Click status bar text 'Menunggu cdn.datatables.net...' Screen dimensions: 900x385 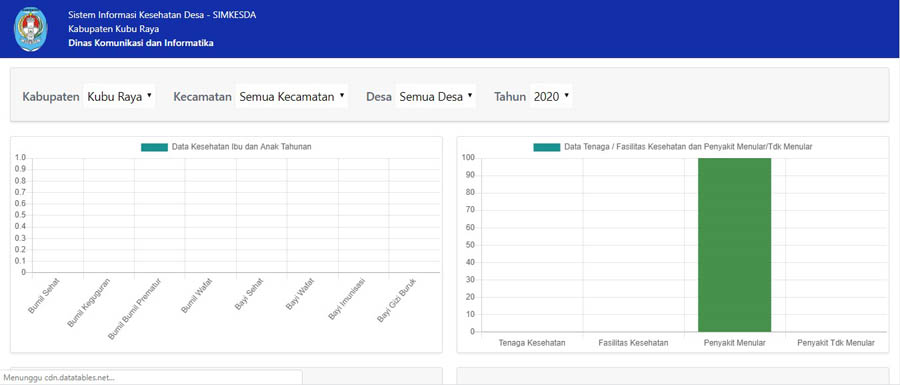click(x=59, y=378)
